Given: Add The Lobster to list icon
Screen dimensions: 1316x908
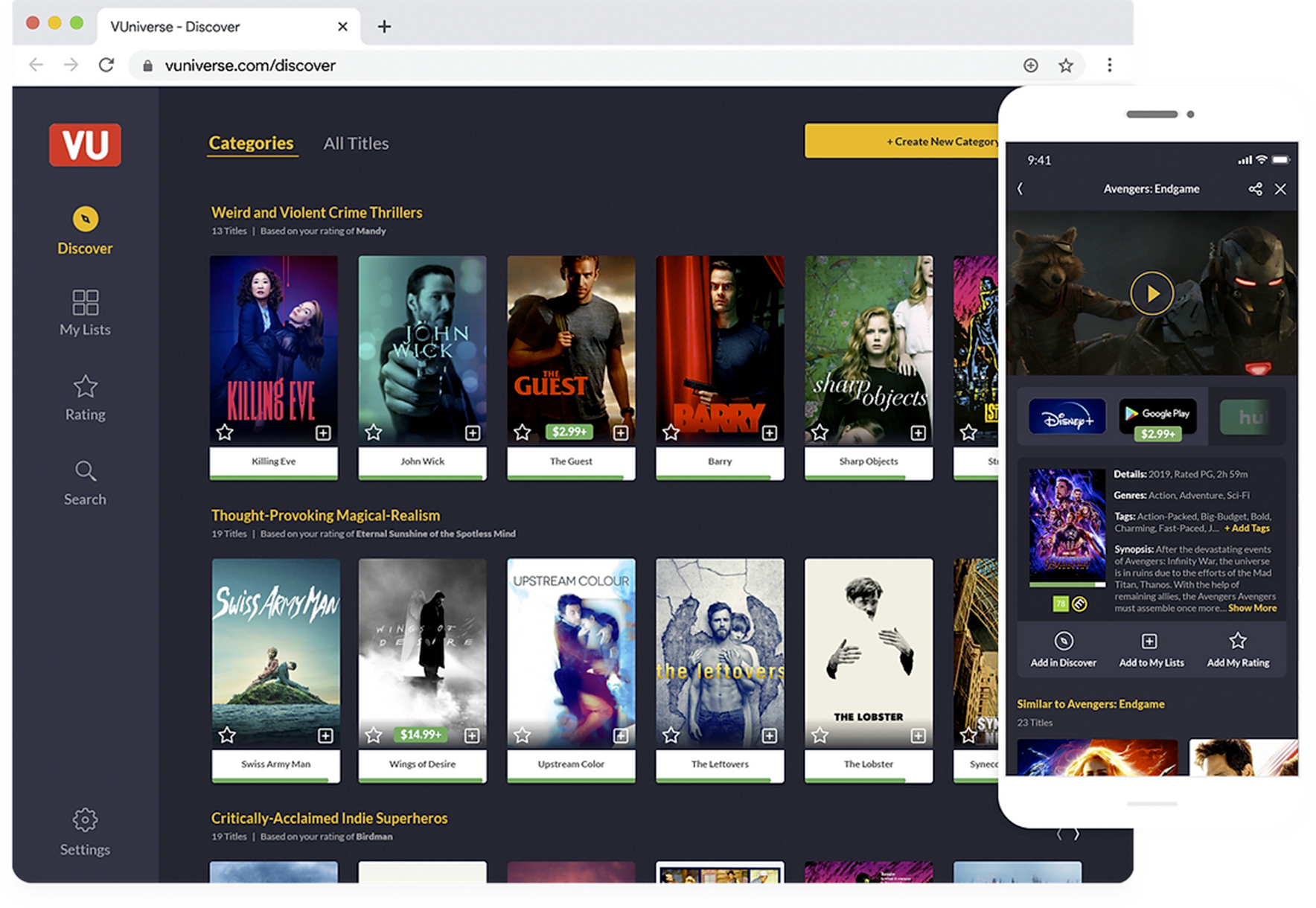Looking at the screenshot, I should [919, 735].
